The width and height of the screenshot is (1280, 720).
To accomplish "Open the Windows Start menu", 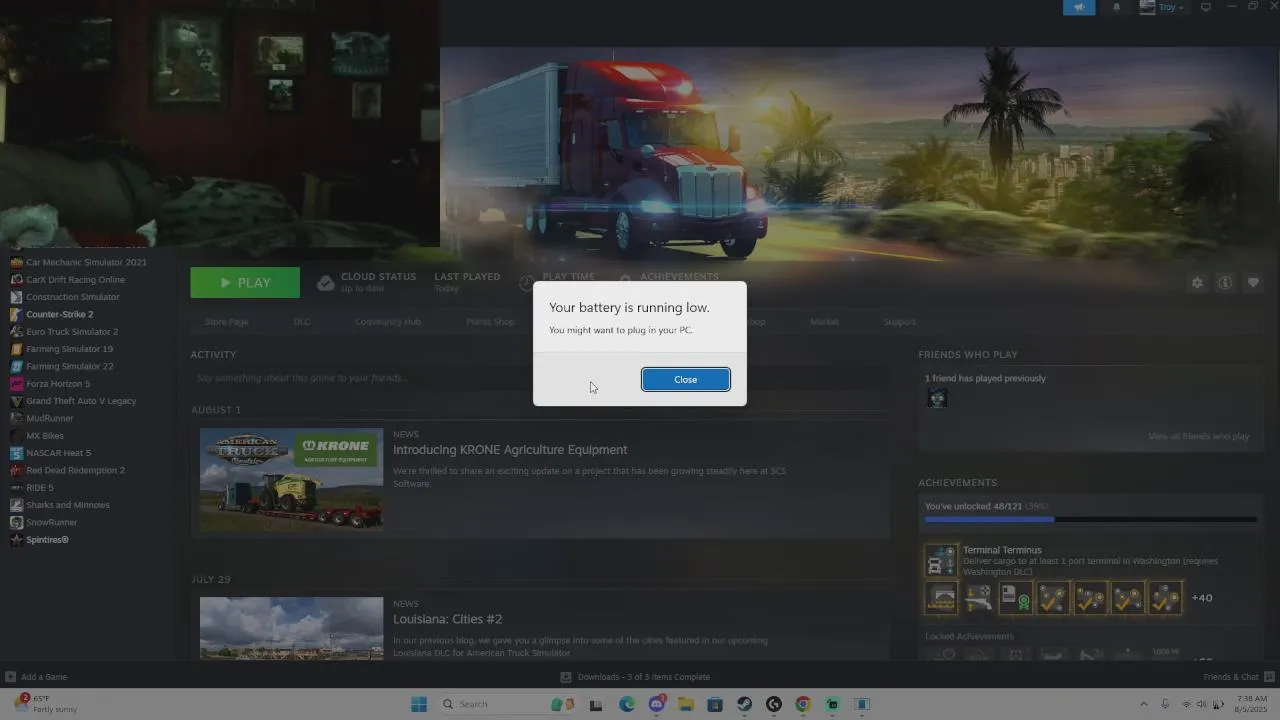I will 419,704.
